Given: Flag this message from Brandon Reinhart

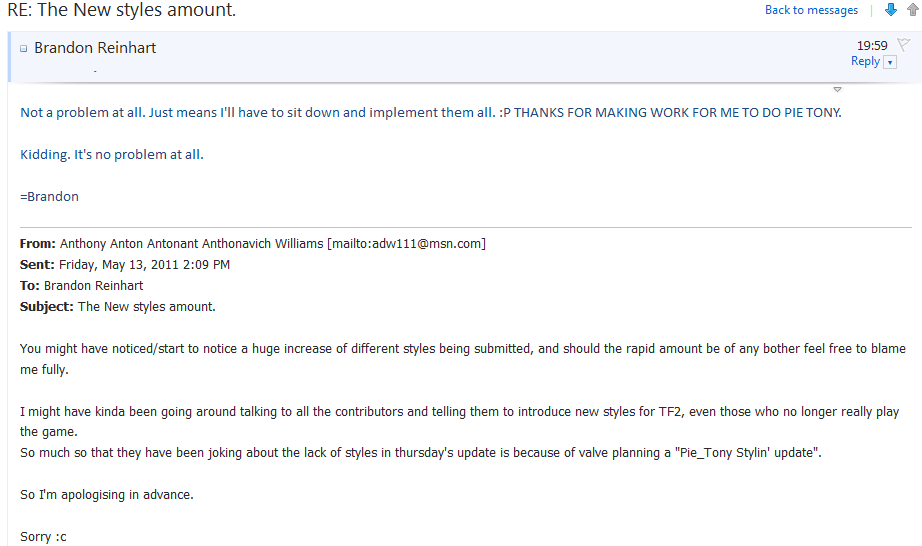Looking at the screenshot, I should tap(903, 44).
